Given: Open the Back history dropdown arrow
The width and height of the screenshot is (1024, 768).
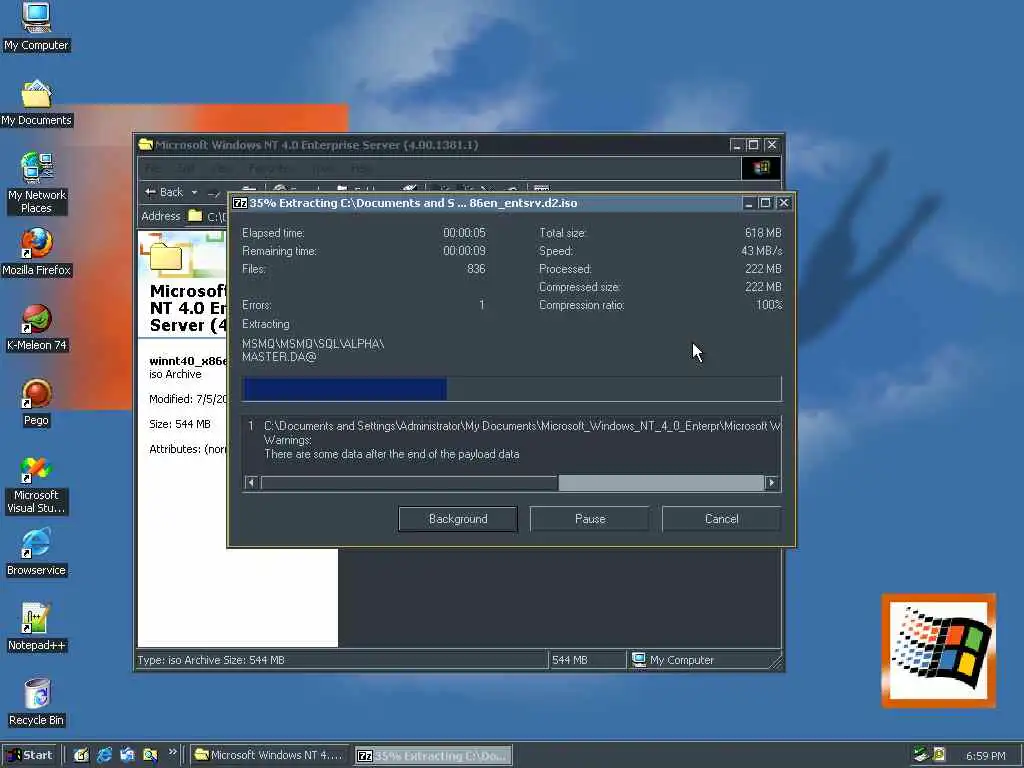Looking at the screenshot, I should pos(194,192).
